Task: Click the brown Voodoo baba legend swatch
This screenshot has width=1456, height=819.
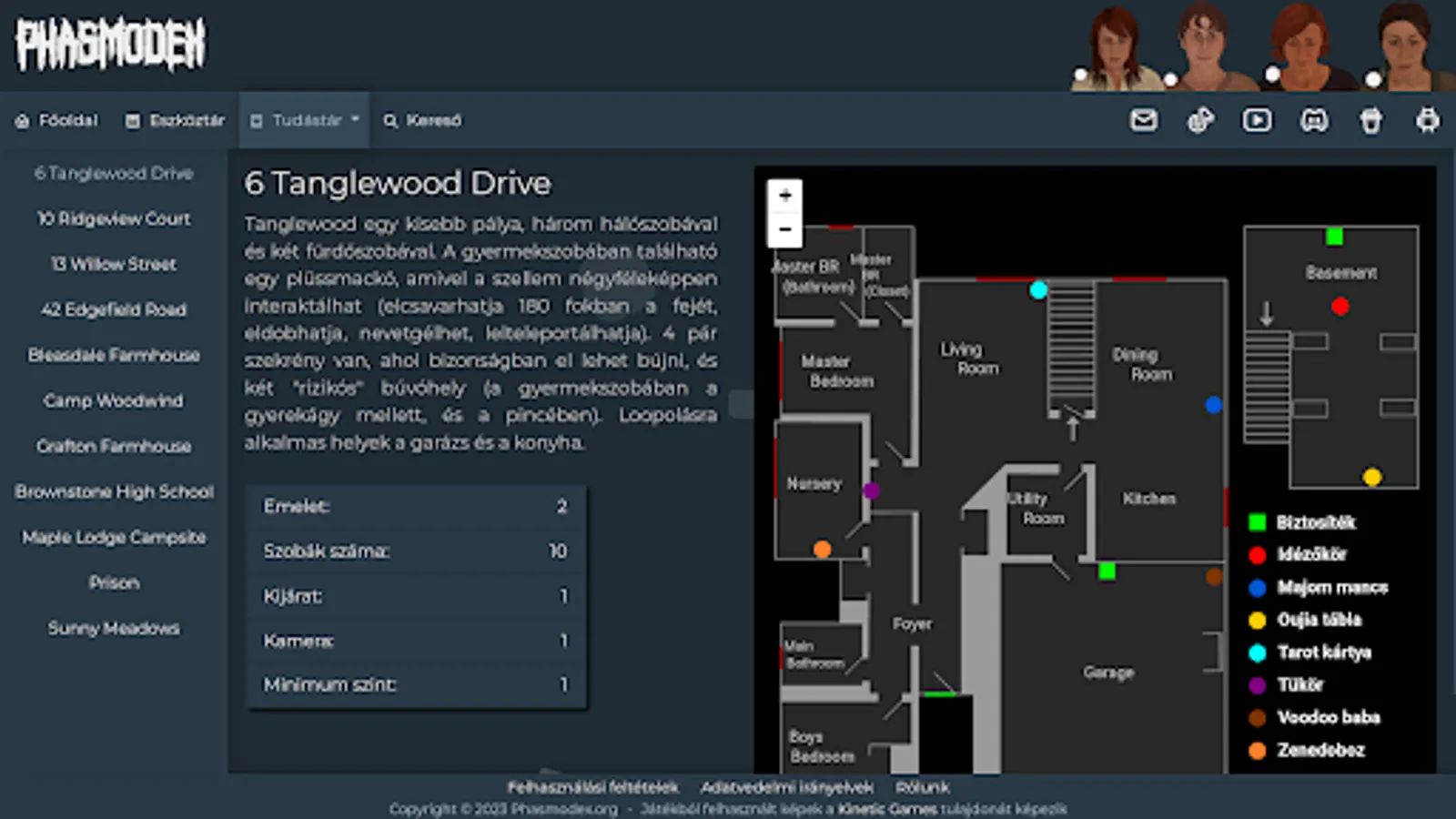Action: click(1258, 717)
